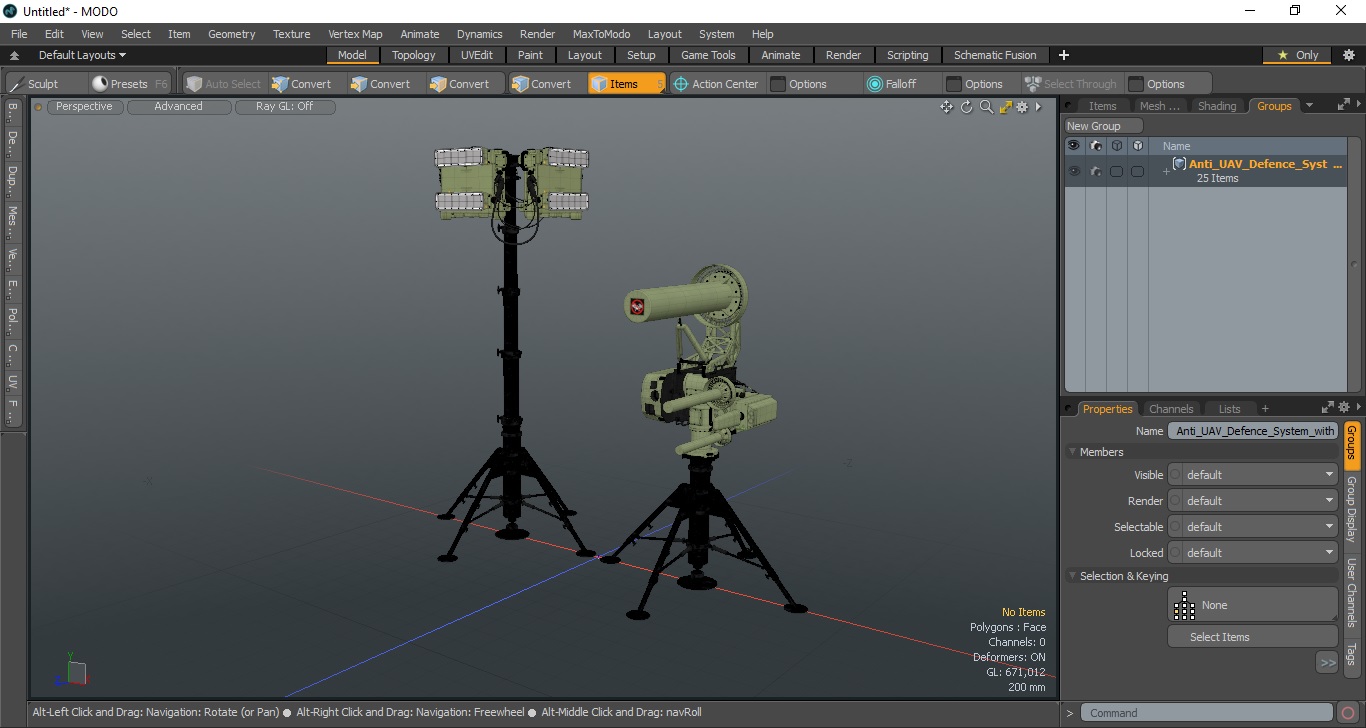Click New Group button
This screenshot has height=728, width=1366.
(1104, 126)
